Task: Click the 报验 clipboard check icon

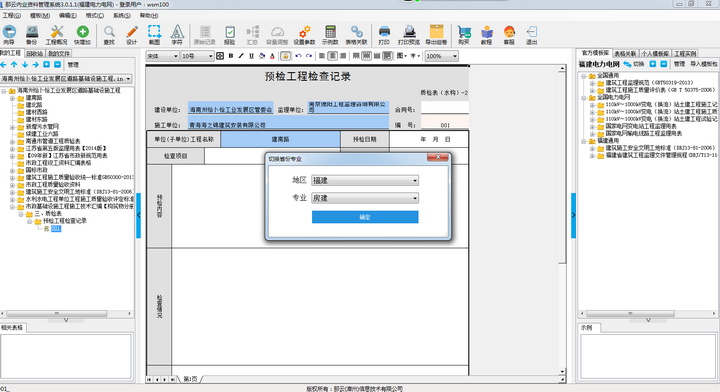Action: pos(230,35)
